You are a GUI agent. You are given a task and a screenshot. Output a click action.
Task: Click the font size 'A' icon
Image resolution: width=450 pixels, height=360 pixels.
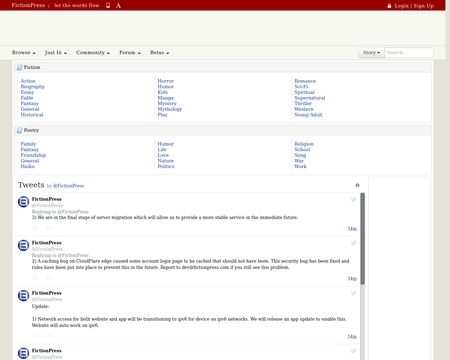[x=118, y=5]
